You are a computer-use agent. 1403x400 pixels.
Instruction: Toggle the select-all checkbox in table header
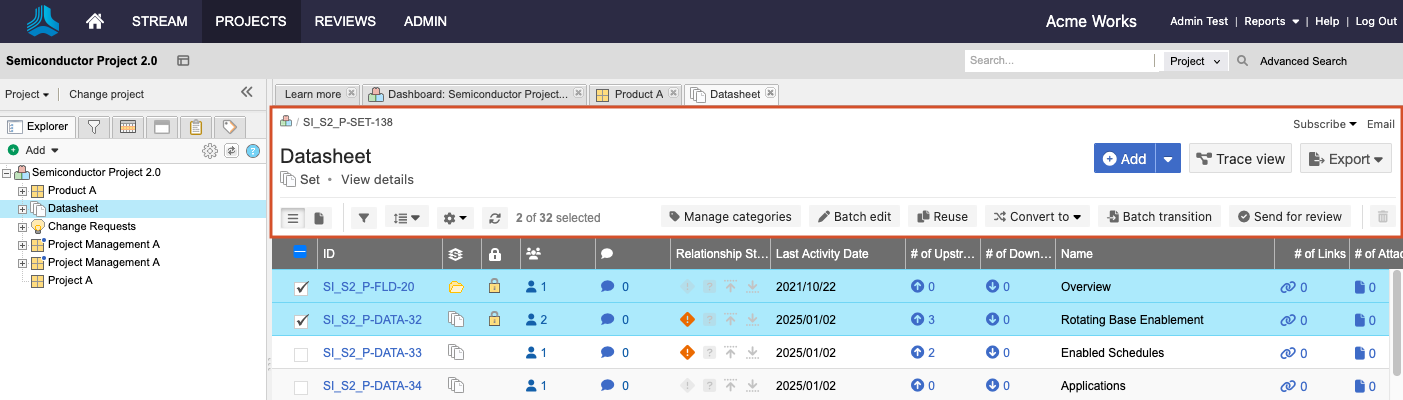[300, 254]
